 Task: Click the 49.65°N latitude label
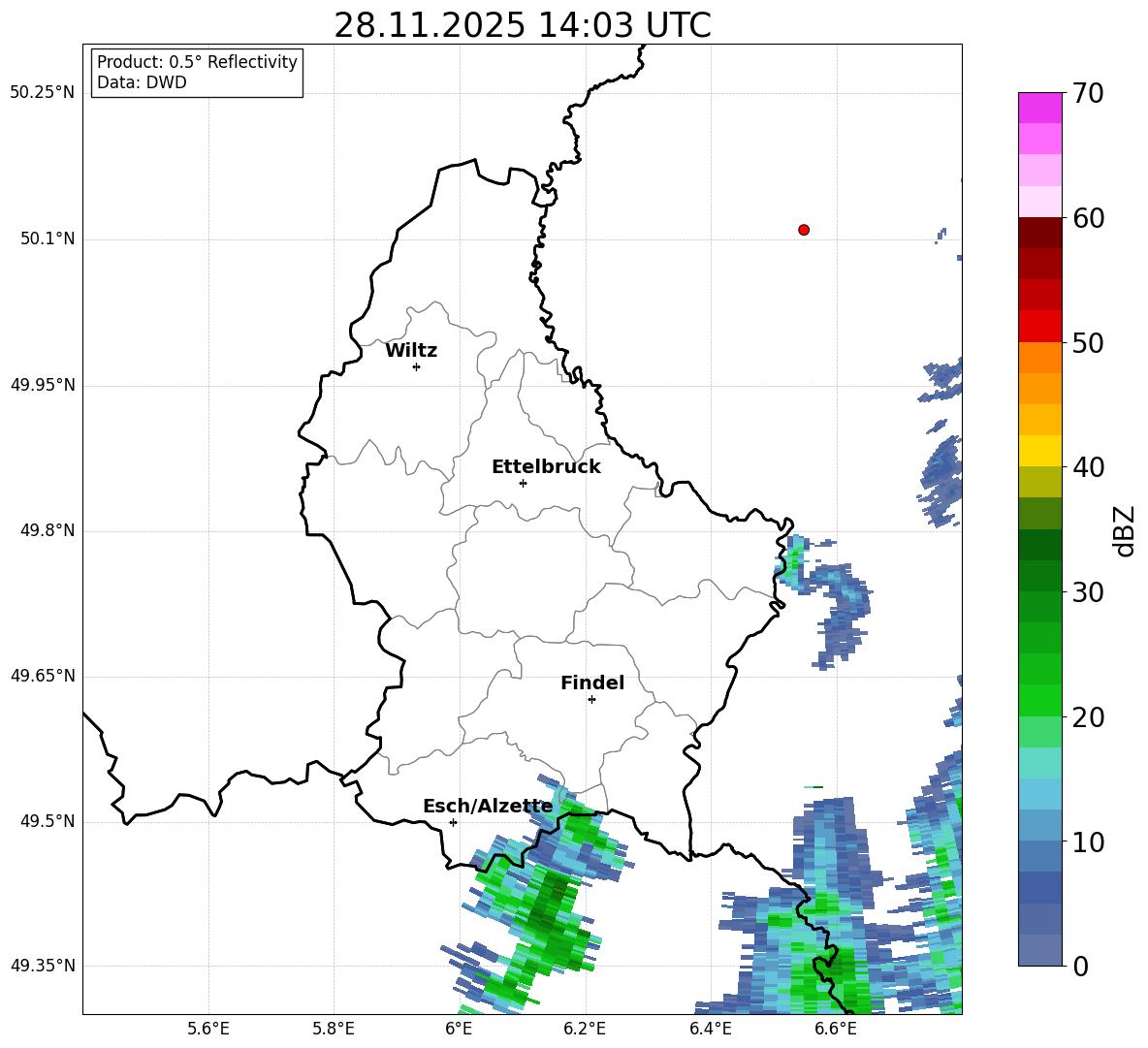(x=43, y=676)
